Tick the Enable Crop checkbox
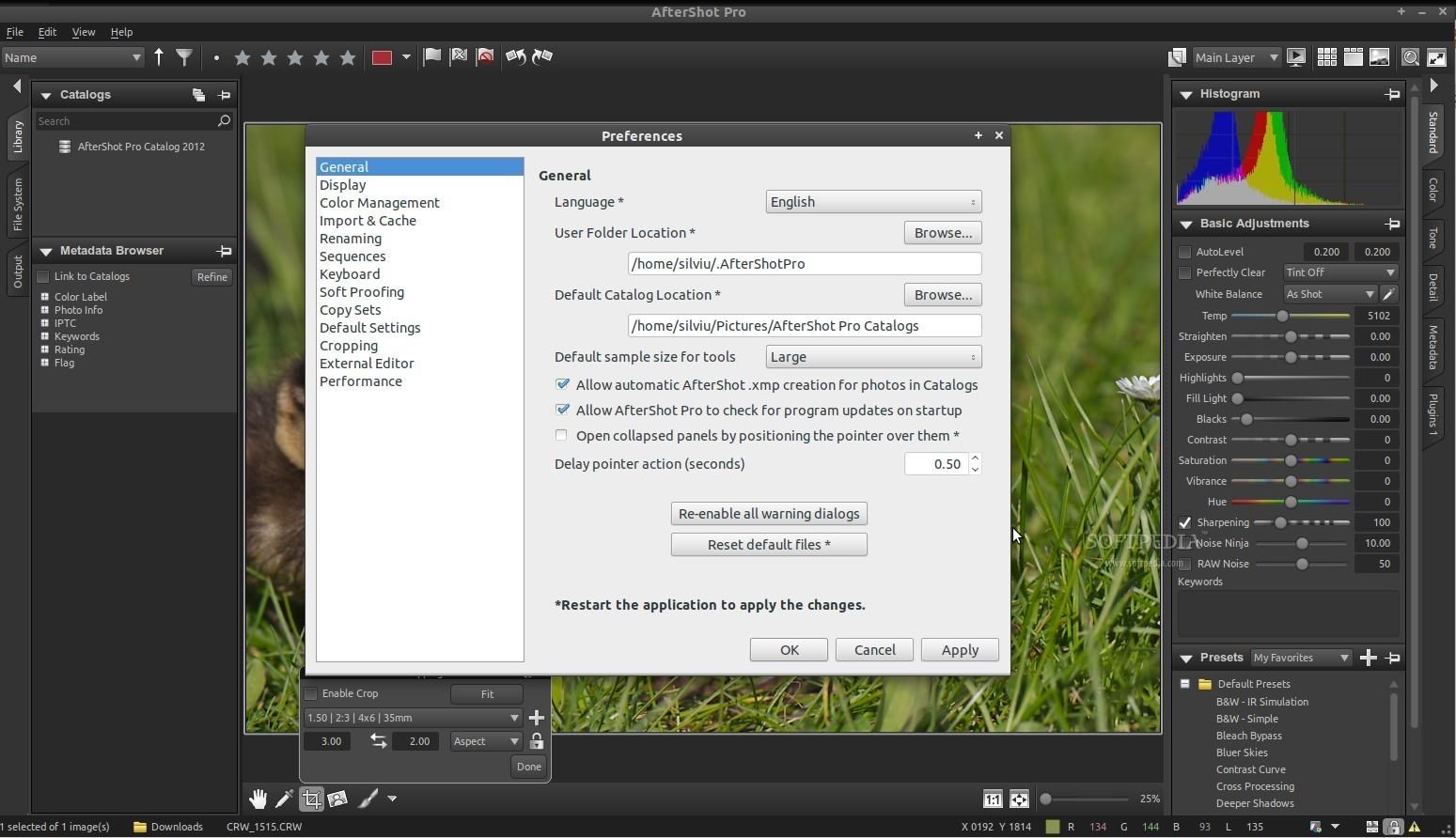 click(x=310, y=693)
